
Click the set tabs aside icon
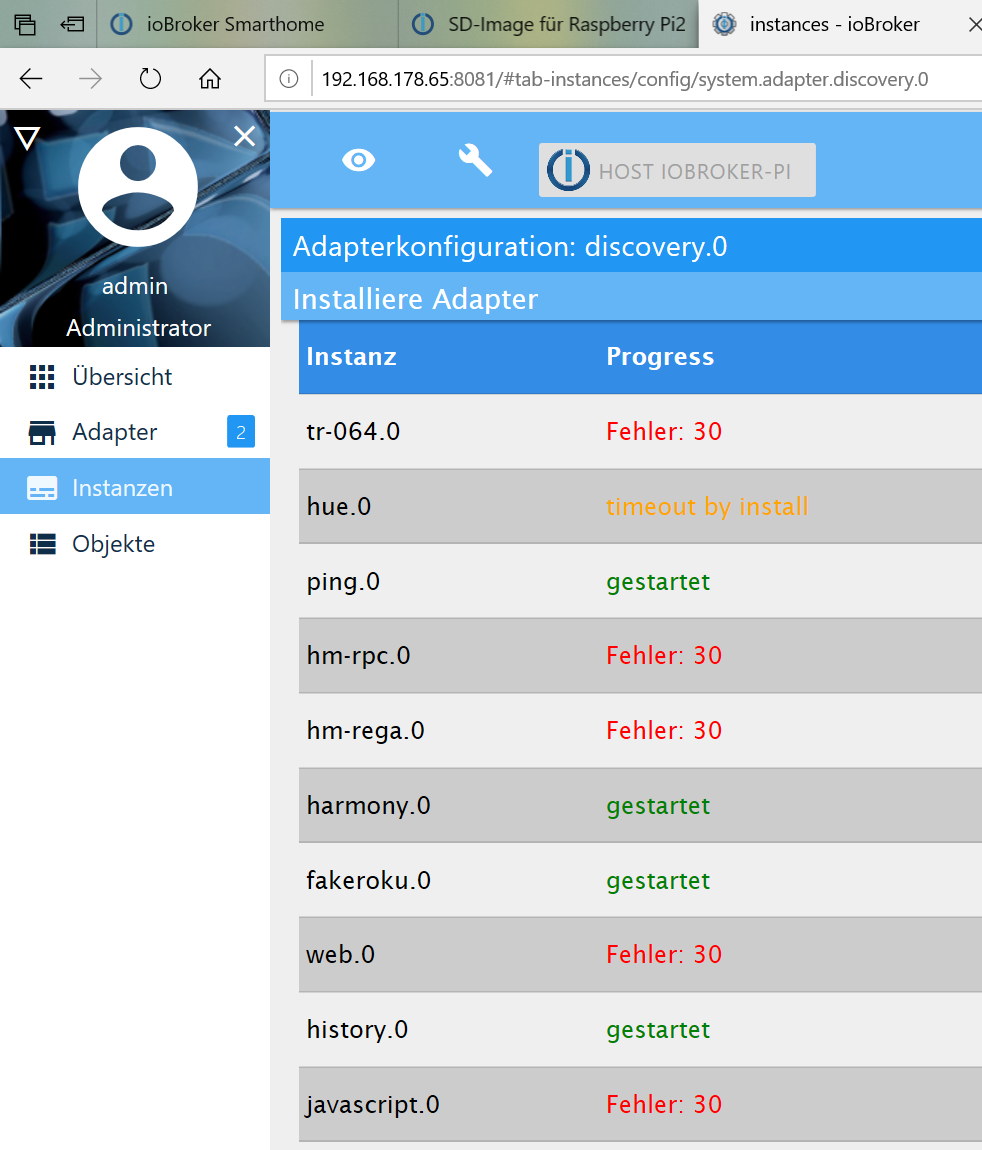[x=72, y=24]
